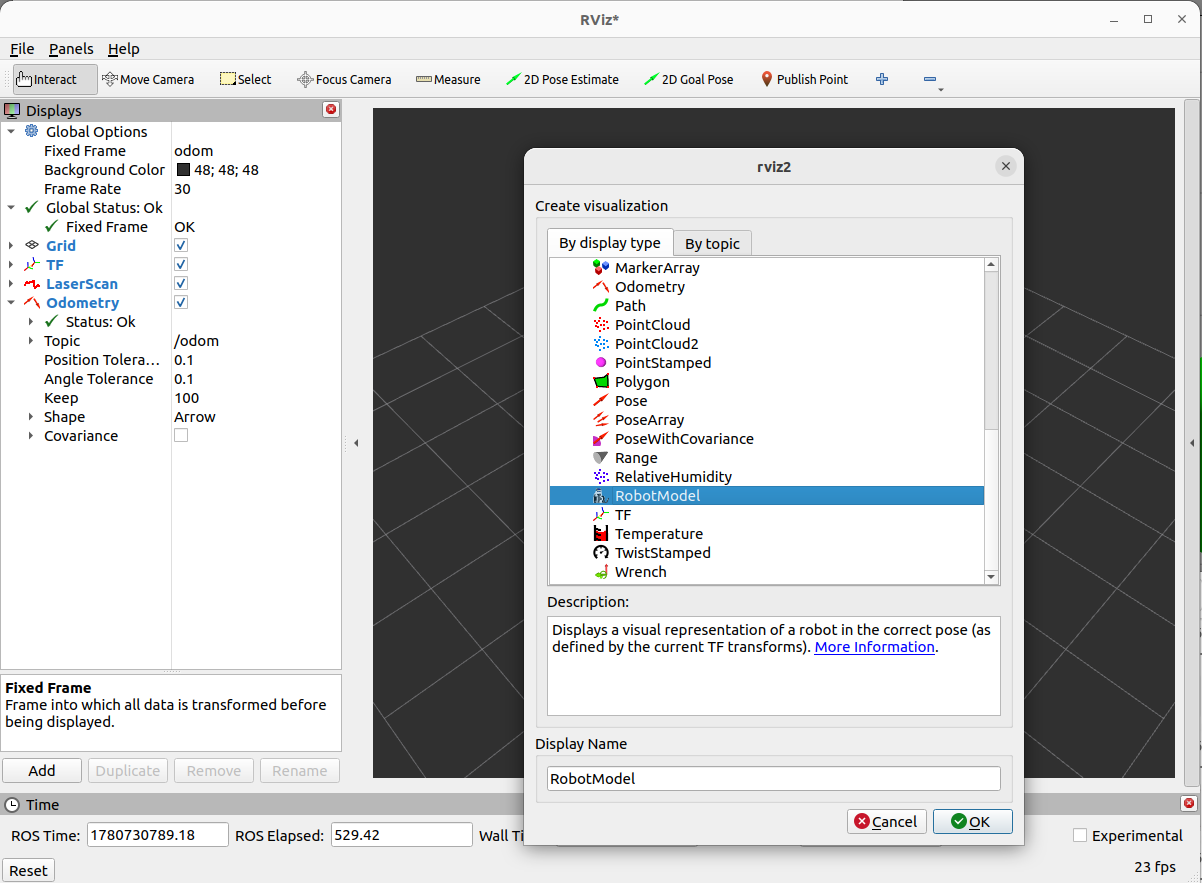
Task: Toggle the LaserScan display checkbox
Action: point(181,284)
